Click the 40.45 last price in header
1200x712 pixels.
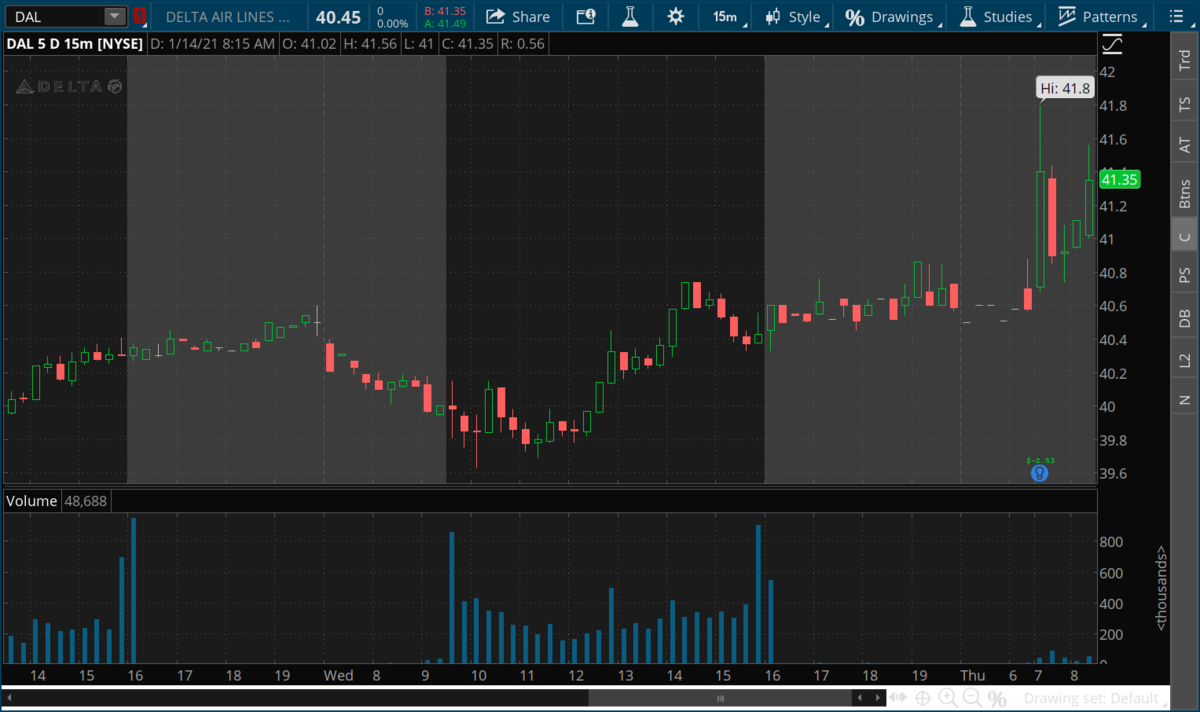[338, 17]
